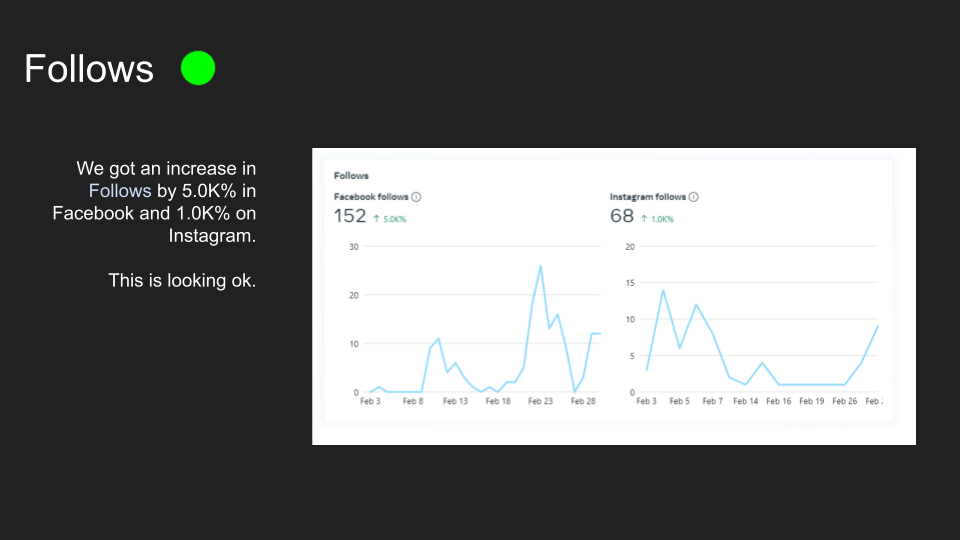Image resolution: width=960 pixels, height=540 pixels.
Task: Click the Feb 13 label on Facebook chart
Action: (x=455, y=401)
